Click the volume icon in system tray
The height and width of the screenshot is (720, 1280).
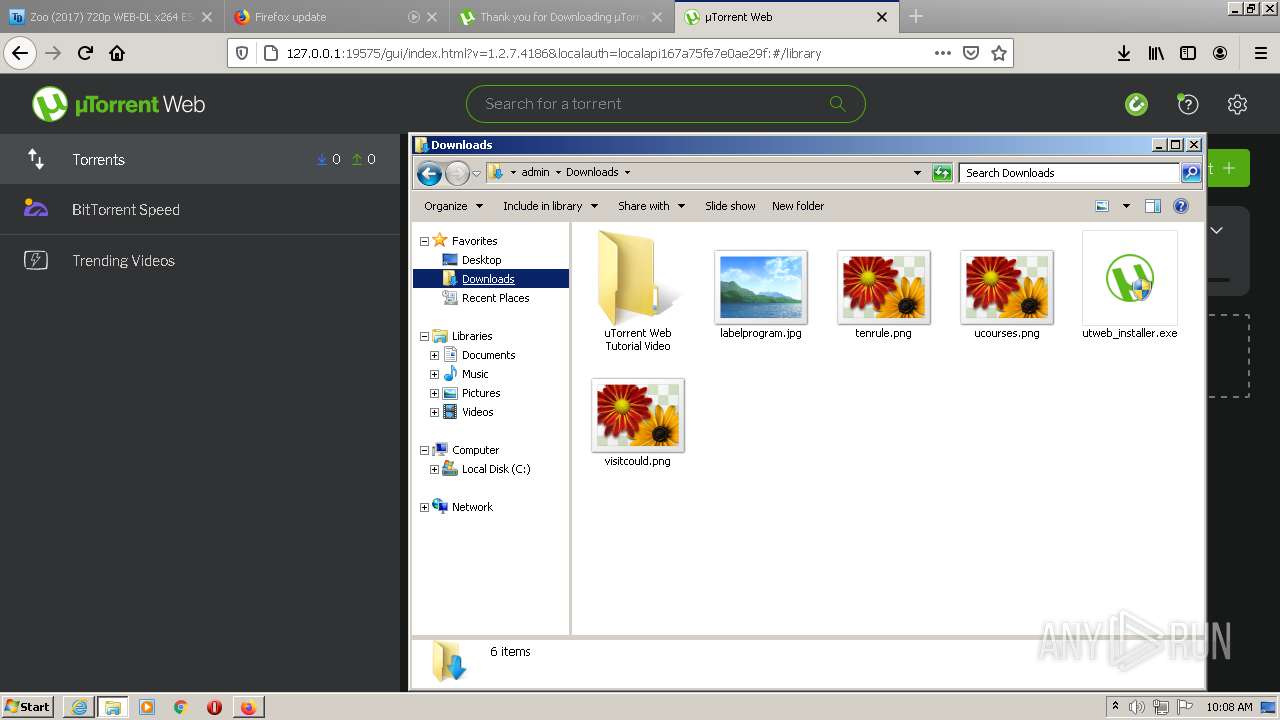tap(1138, 707)
